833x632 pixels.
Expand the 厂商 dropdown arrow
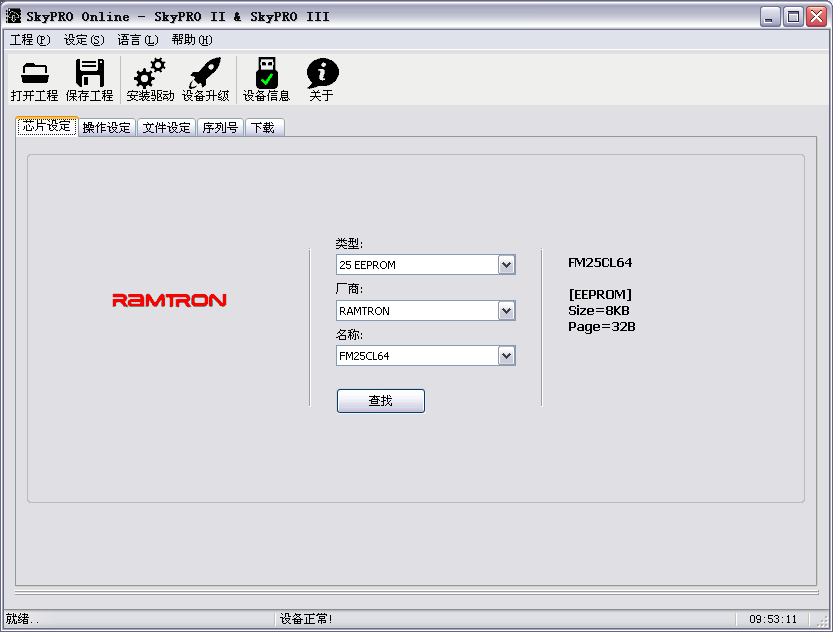(x=506, y=311)
